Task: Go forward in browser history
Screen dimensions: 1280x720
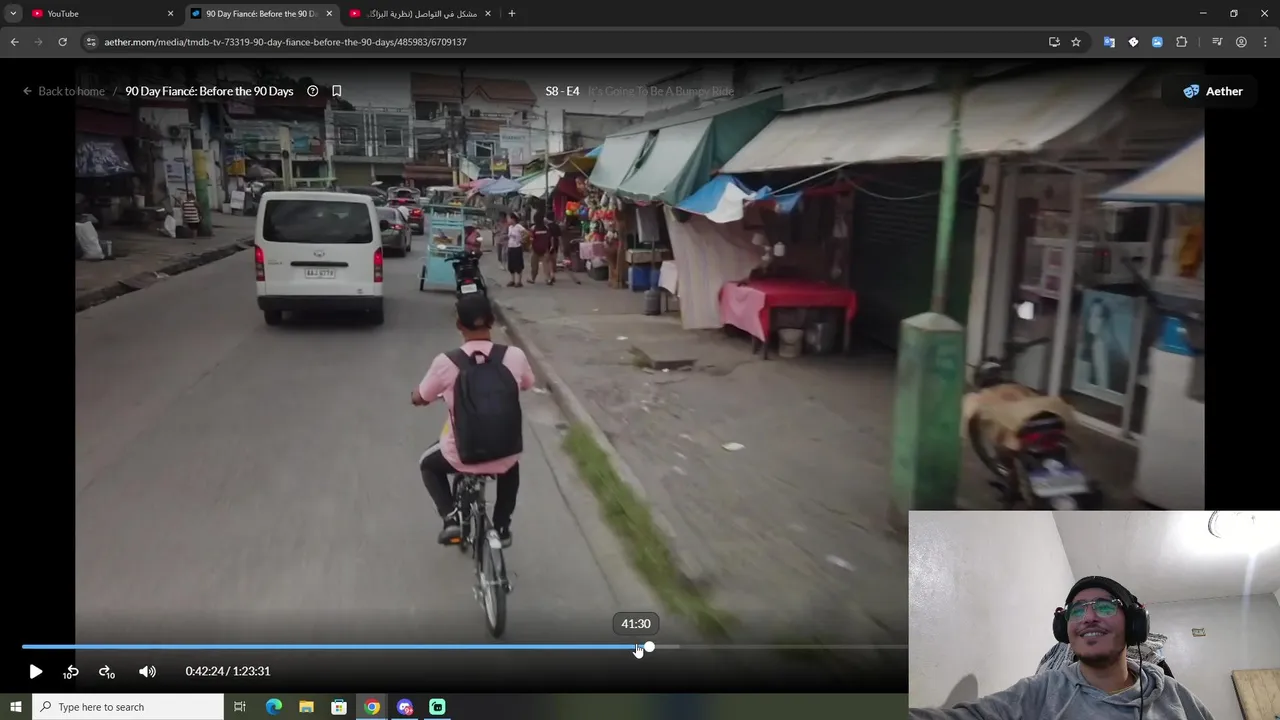Action: (x=38, y=42)
